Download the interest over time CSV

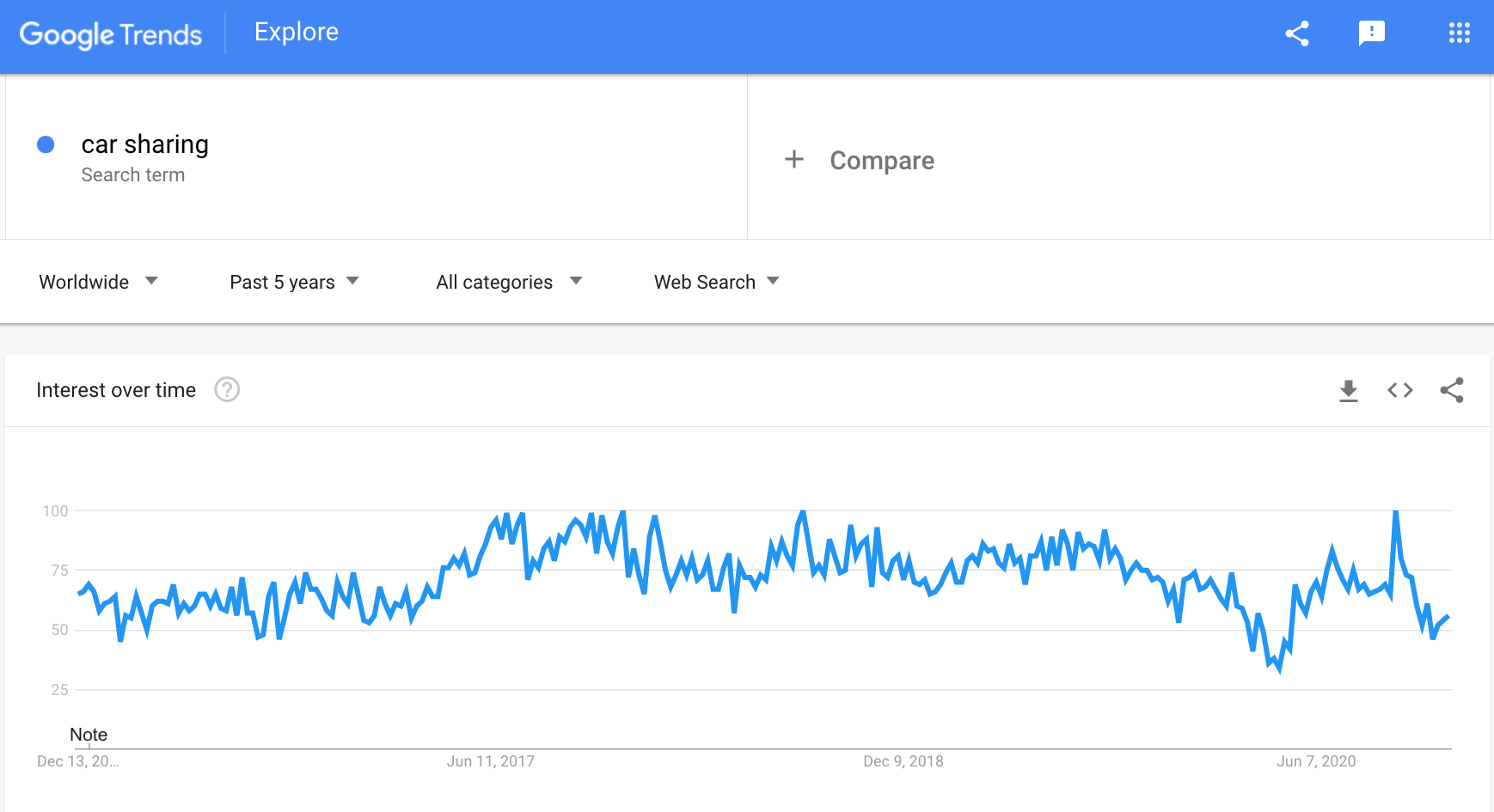pos(1348,391)
